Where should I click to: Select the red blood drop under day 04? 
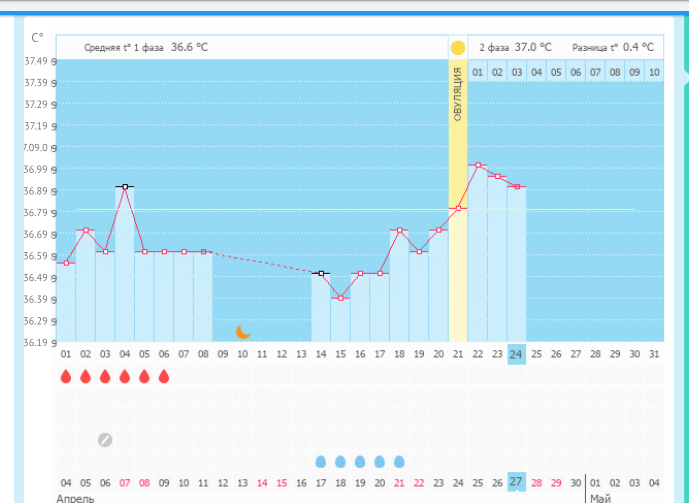point(125,377)
